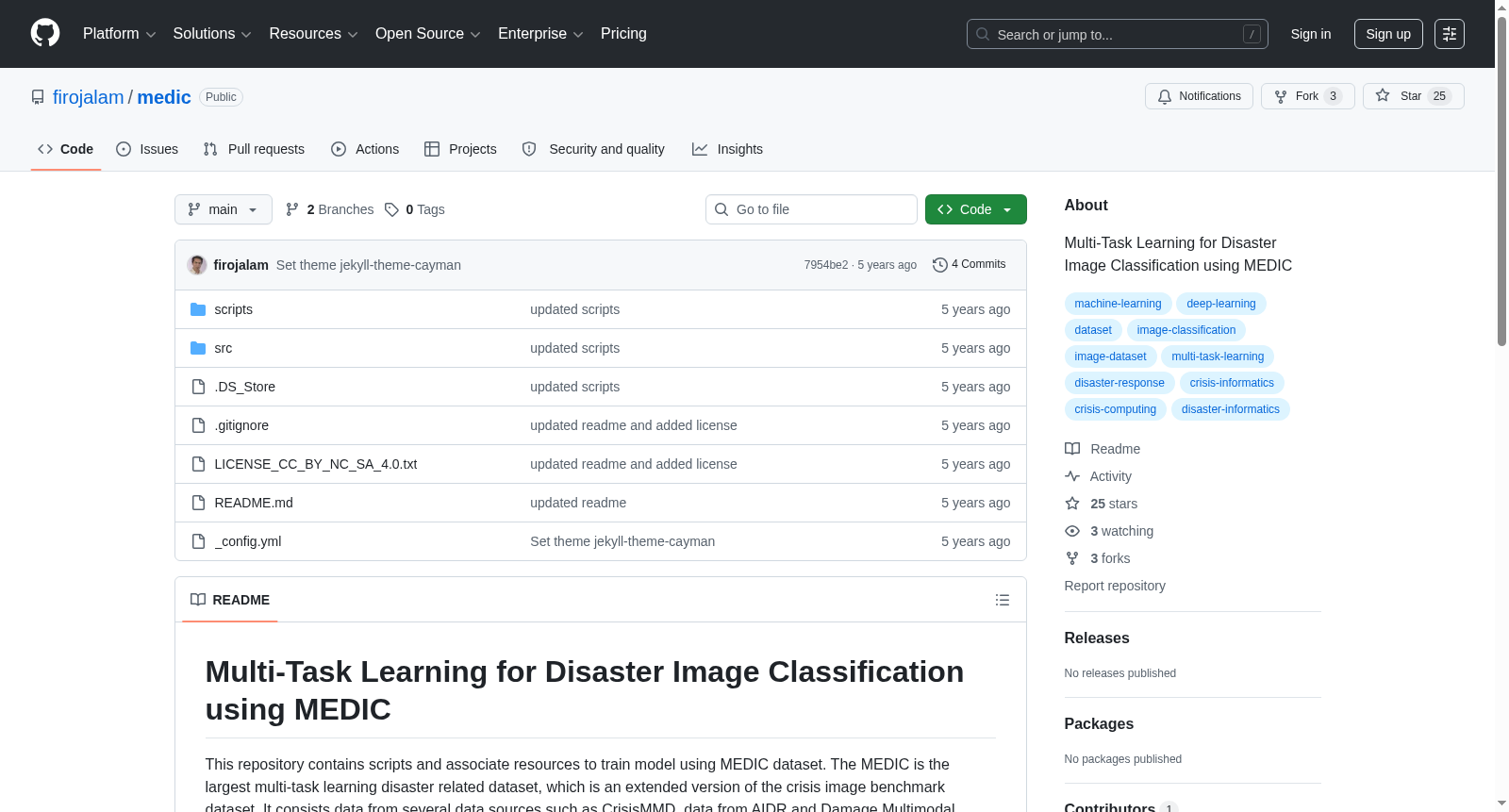Click the machine-learning topic tag

1118,304
